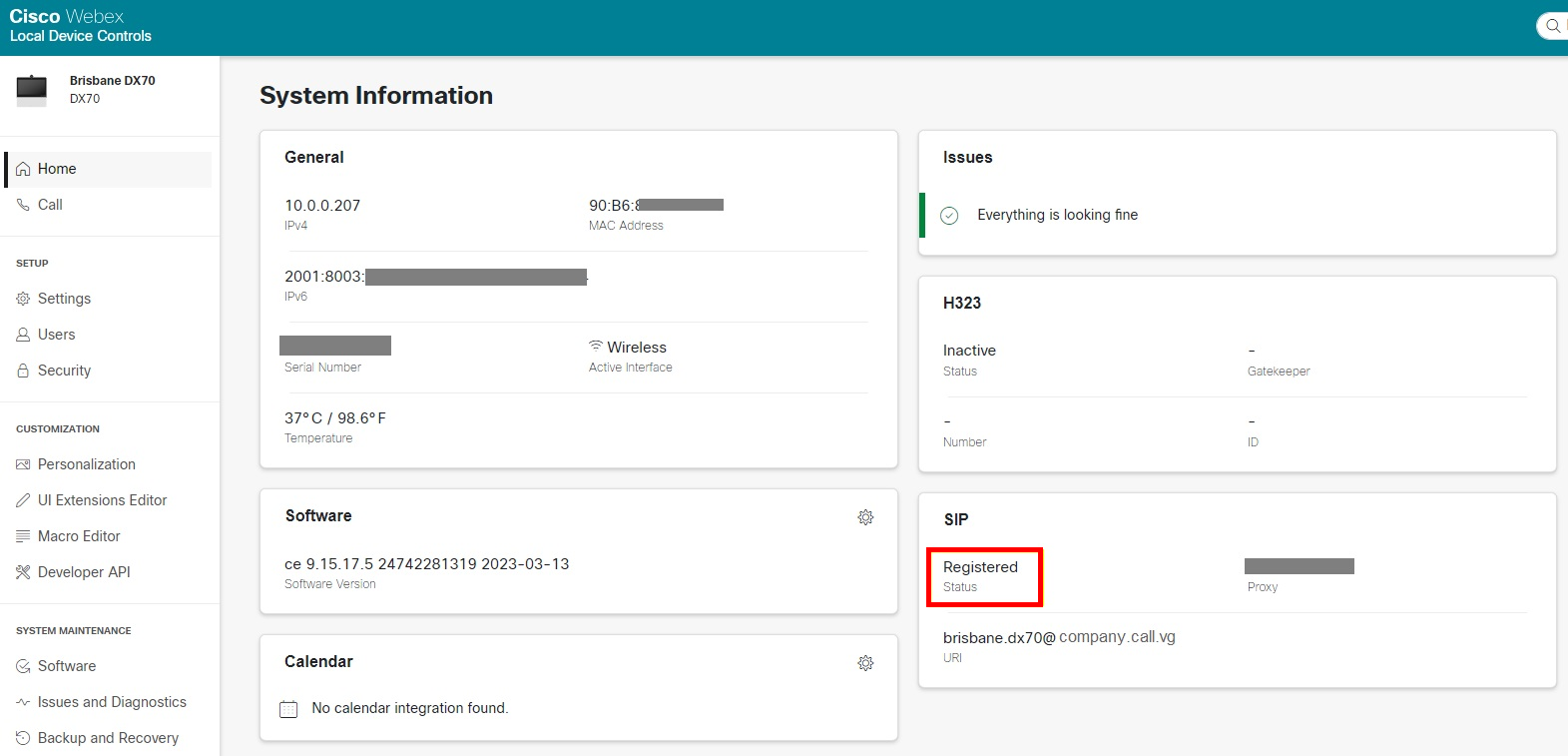Viewport: 1568px width, 756px height.
Task: Click the Settings gear sidebar icon
Action: [x=23, y=299]
